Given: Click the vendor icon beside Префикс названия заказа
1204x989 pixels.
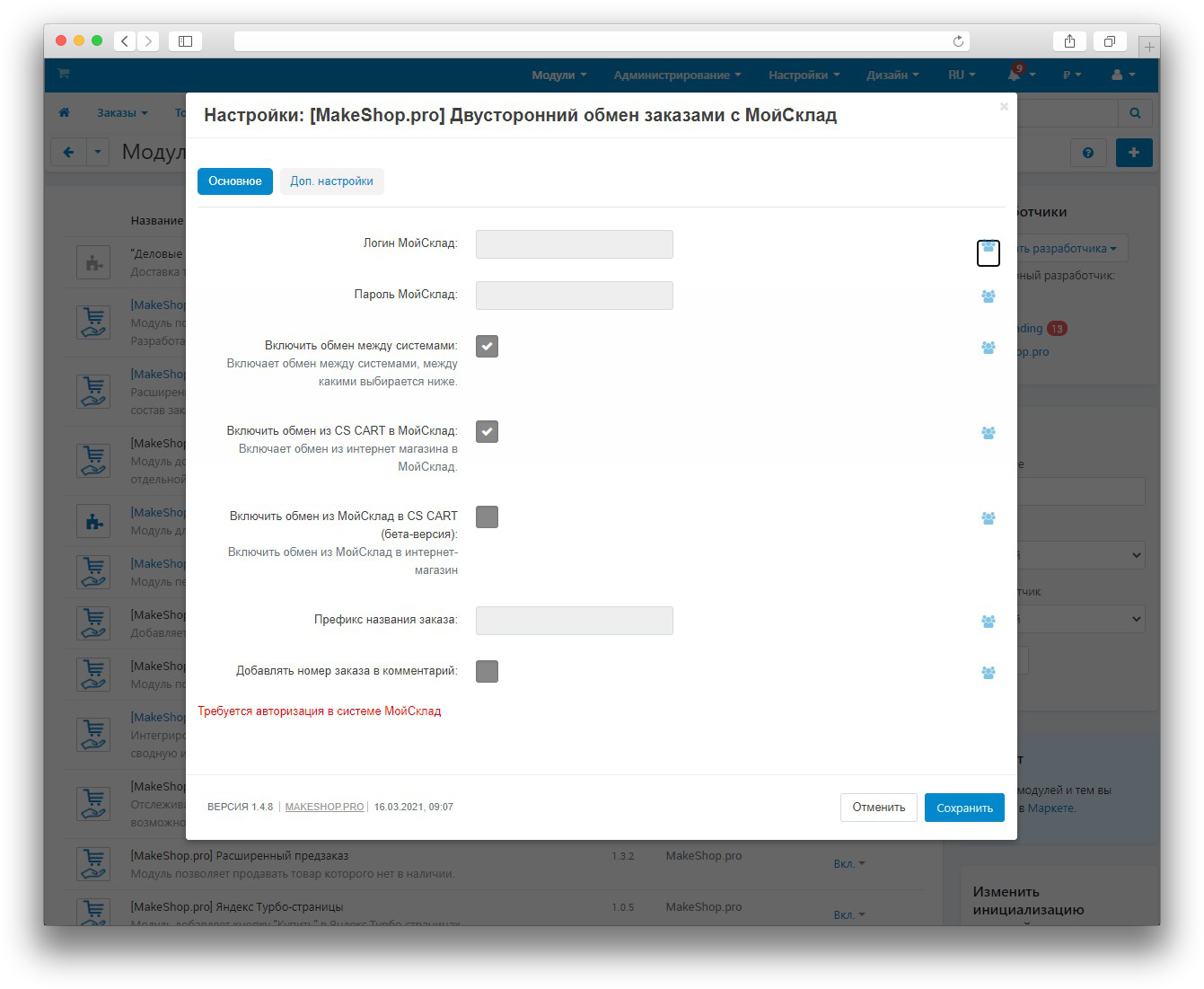Looking at the screenshot, I should pos(988,622).
